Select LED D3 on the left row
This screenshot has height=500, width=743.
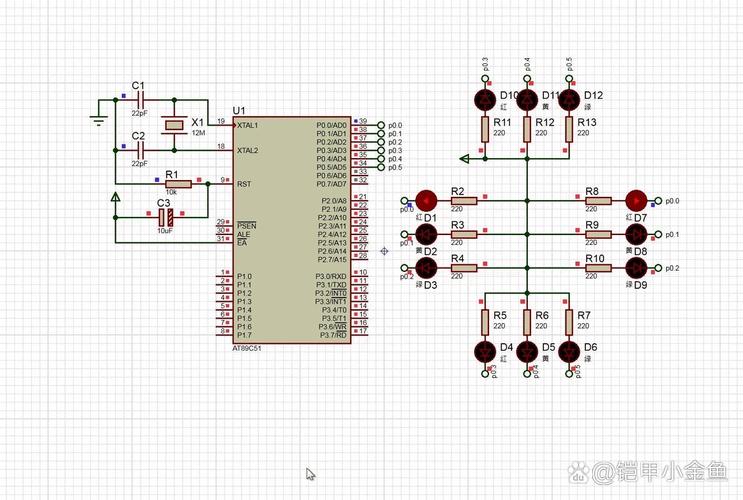(x=429, y=268)
